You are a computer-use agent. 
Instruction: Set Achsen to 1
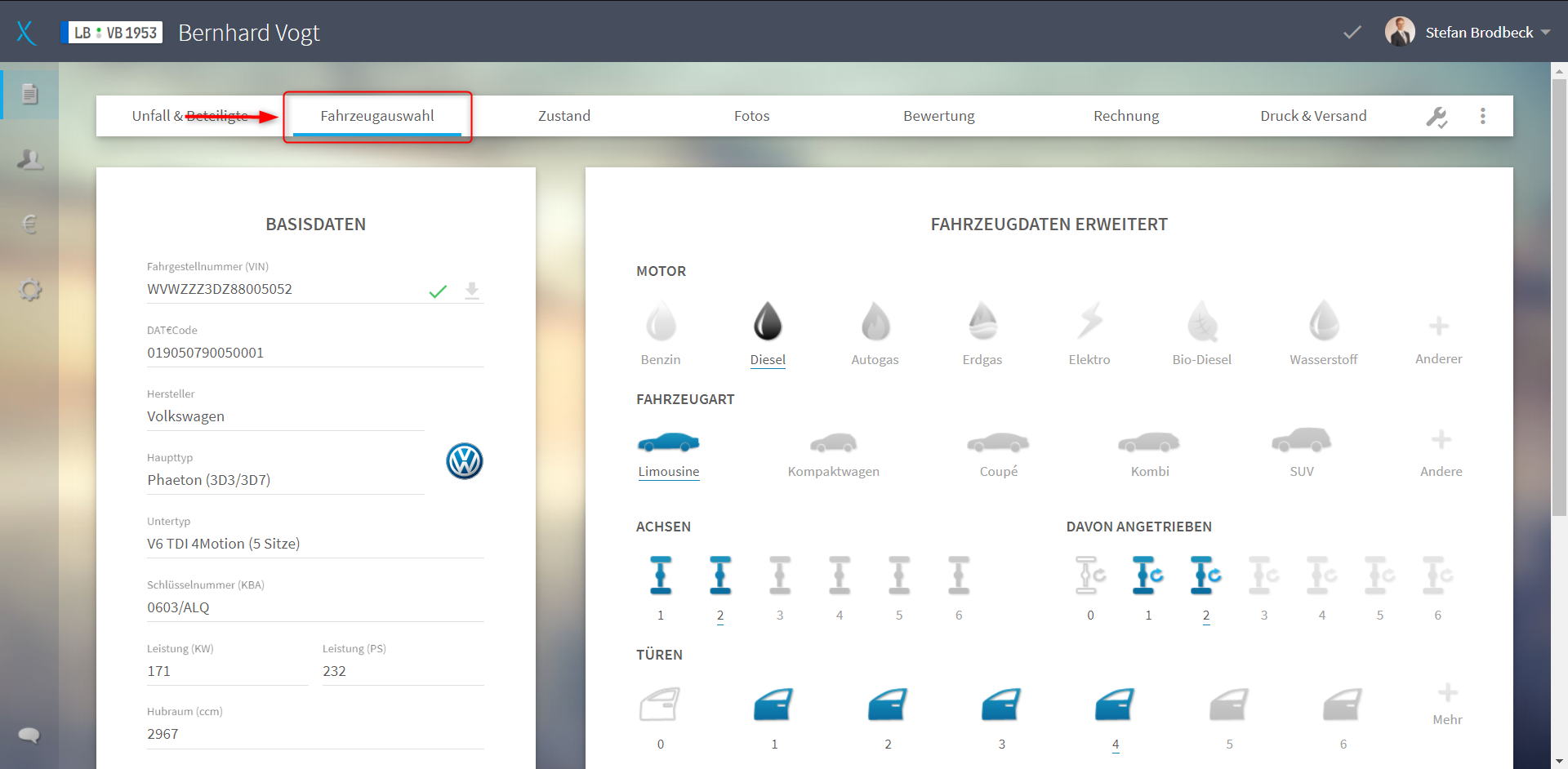click(x=661, y=588)
